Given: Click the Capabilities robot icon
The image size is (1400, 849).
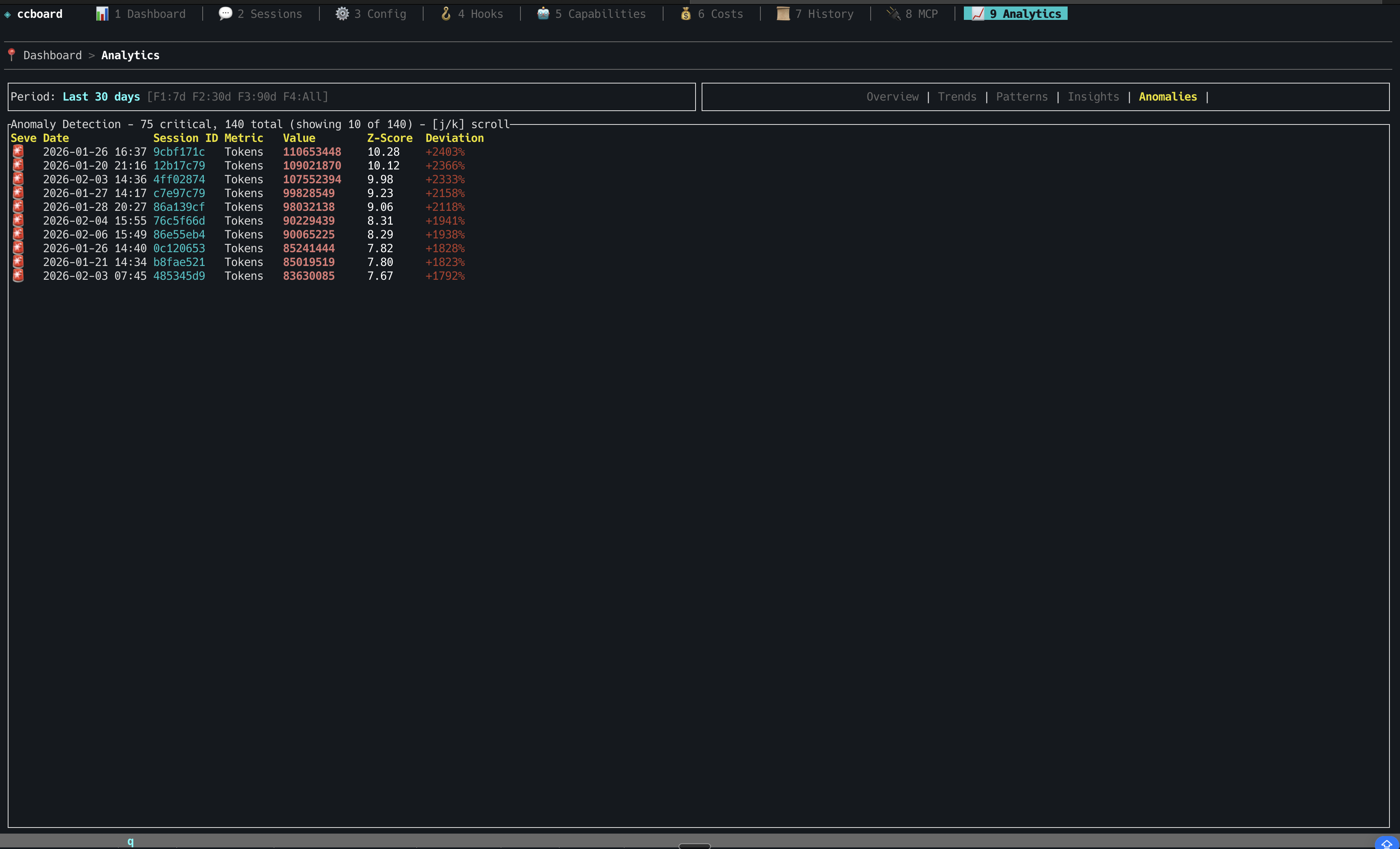Looking at the screenshot, I should [x=543, y=14].
